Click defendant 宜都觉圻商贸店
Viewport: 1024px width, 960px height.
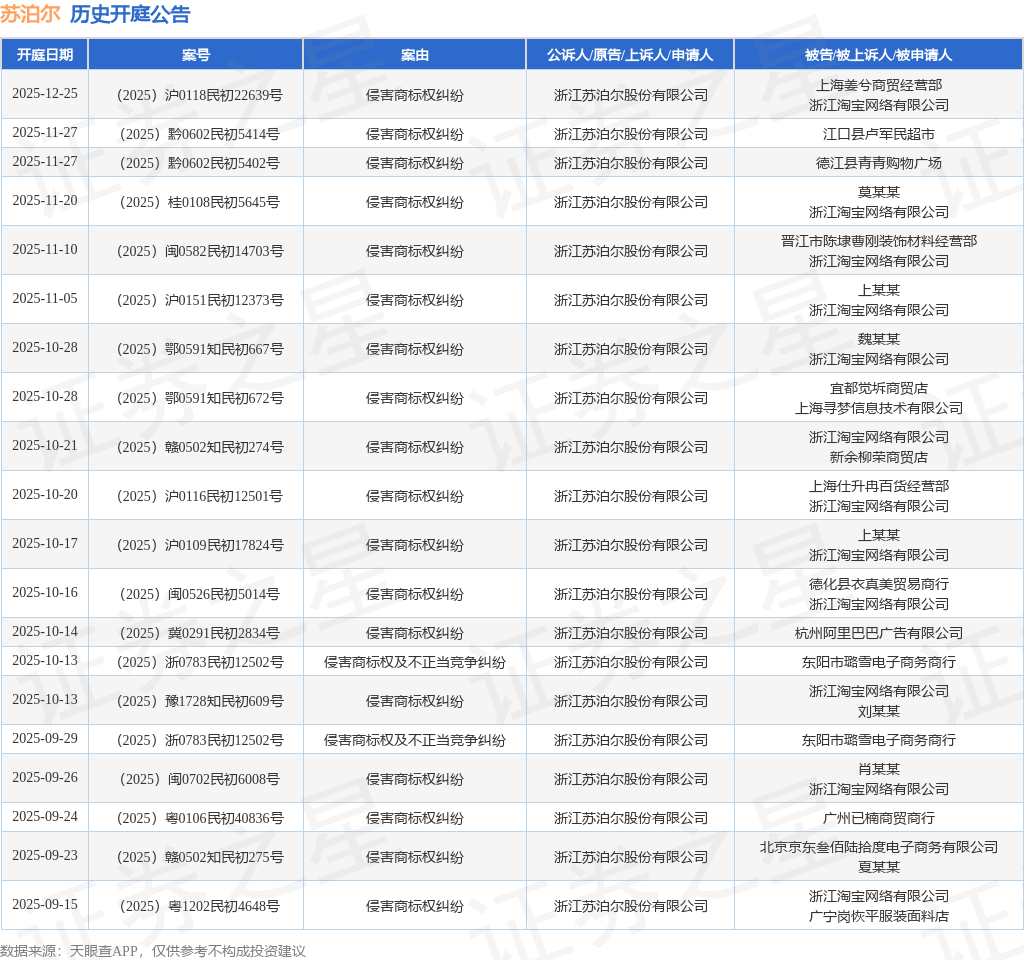(x=879, y=388)
